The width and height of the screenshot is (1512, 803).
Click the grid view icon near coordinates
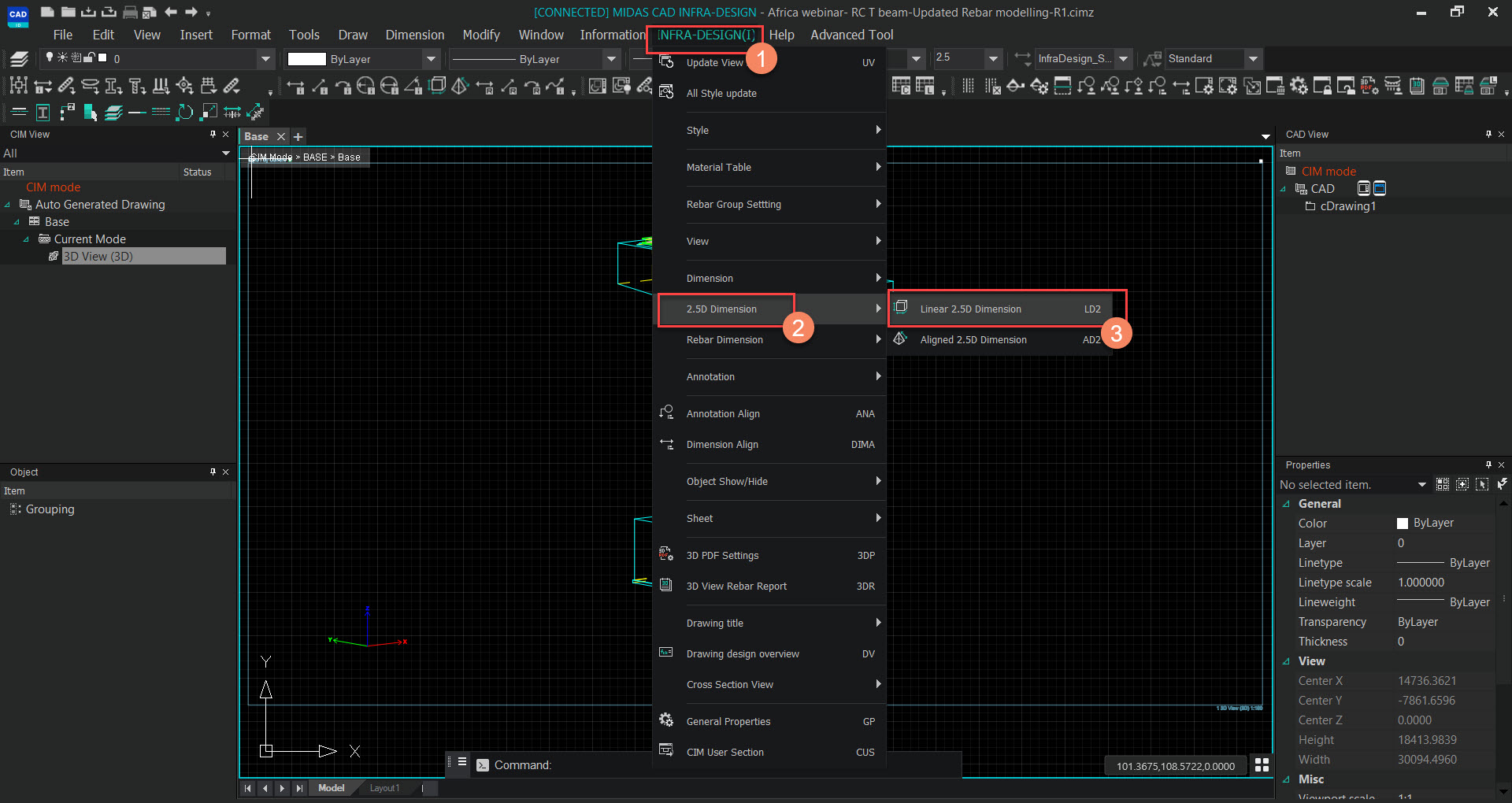point(1262,765)
